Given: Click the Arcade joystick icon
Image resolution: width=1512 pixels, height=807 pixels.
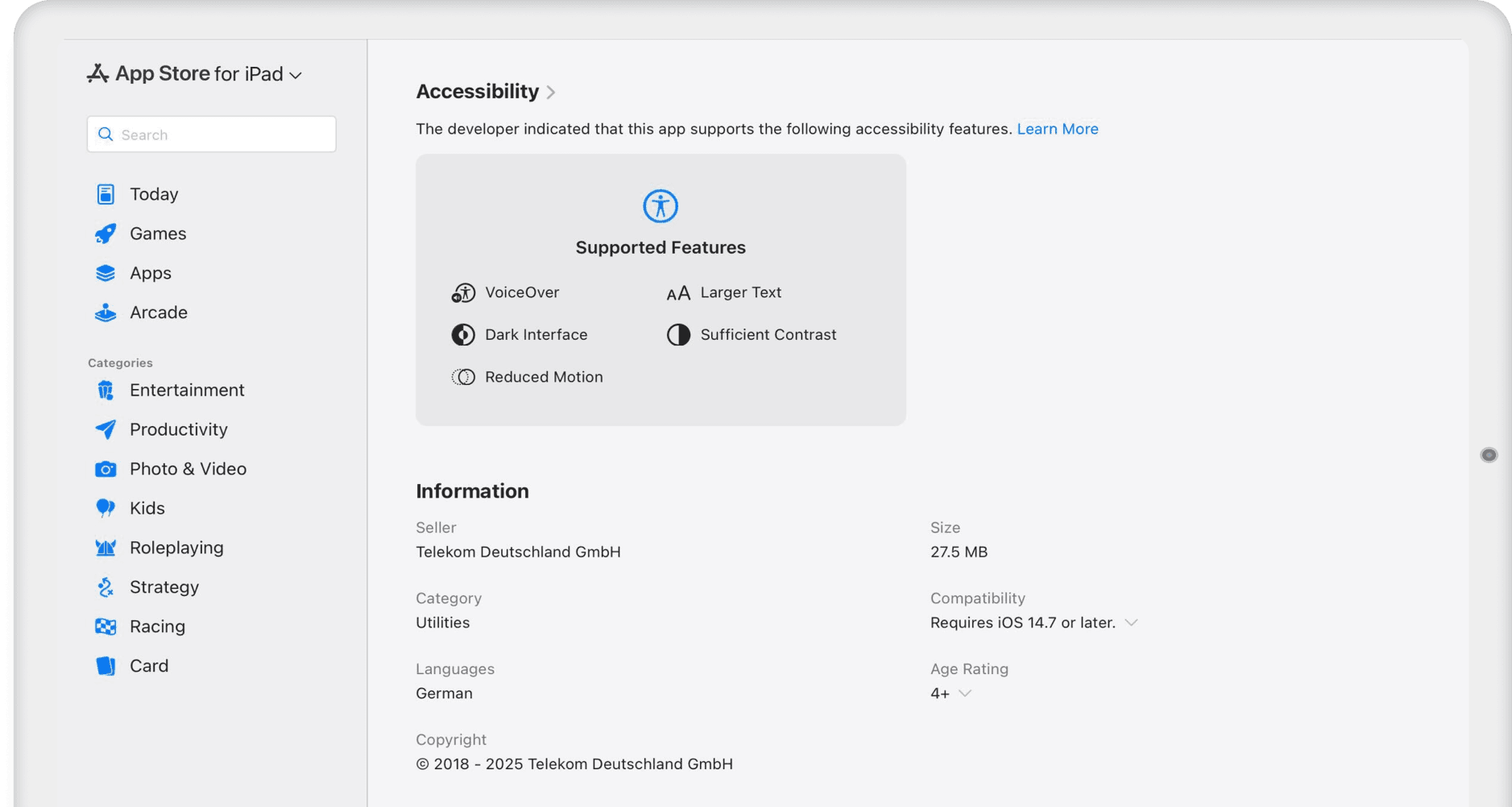Looking at the screenshot, I should coord(105,312).
